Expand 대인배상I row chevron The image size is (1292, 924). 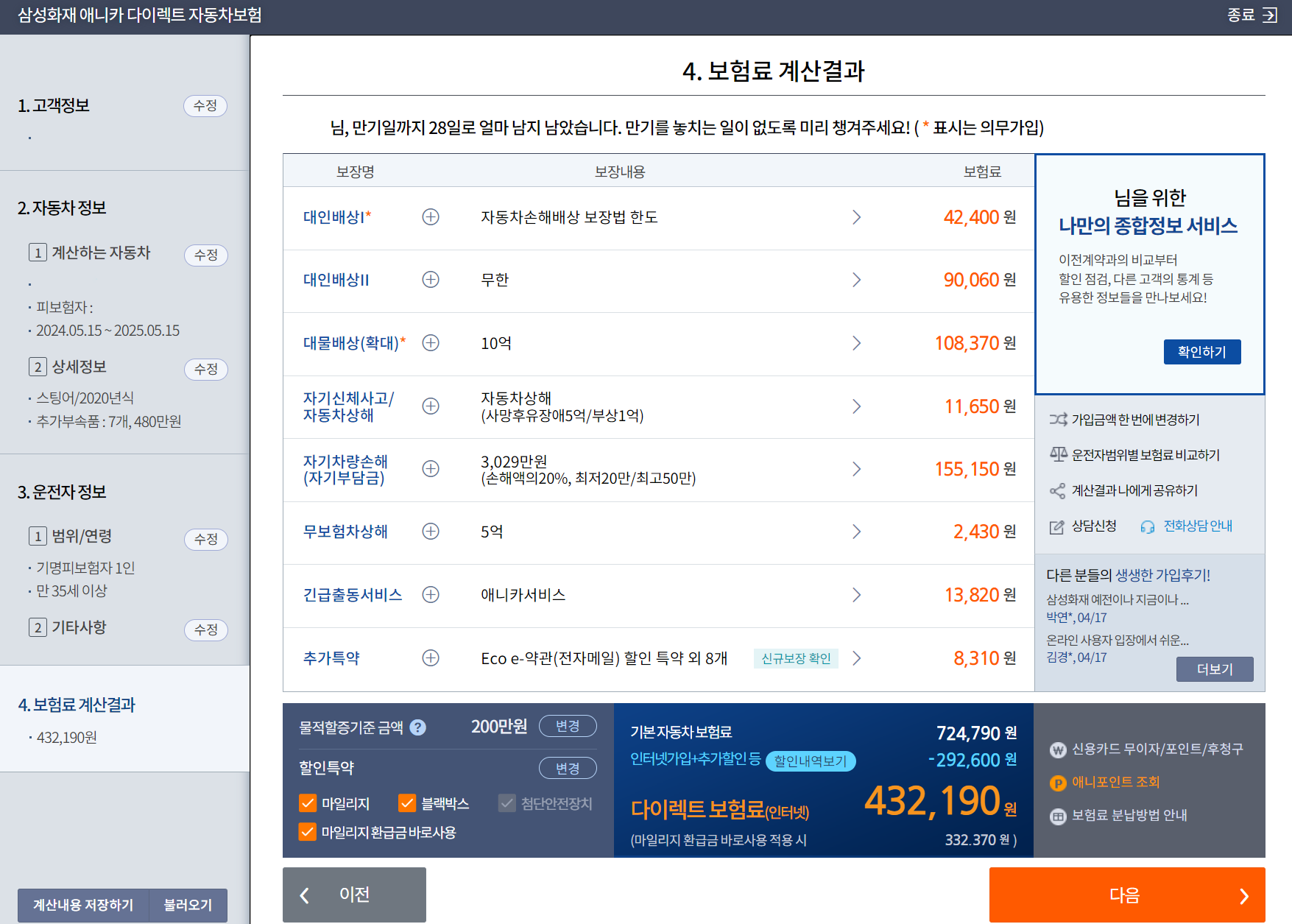coord(856,217)
